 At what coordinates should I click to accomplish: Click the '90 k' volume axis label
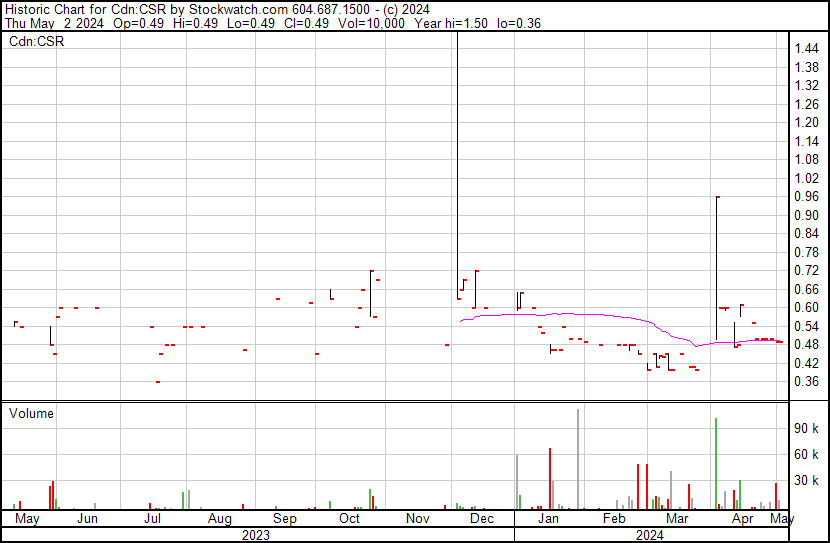[x=806, y=428]
